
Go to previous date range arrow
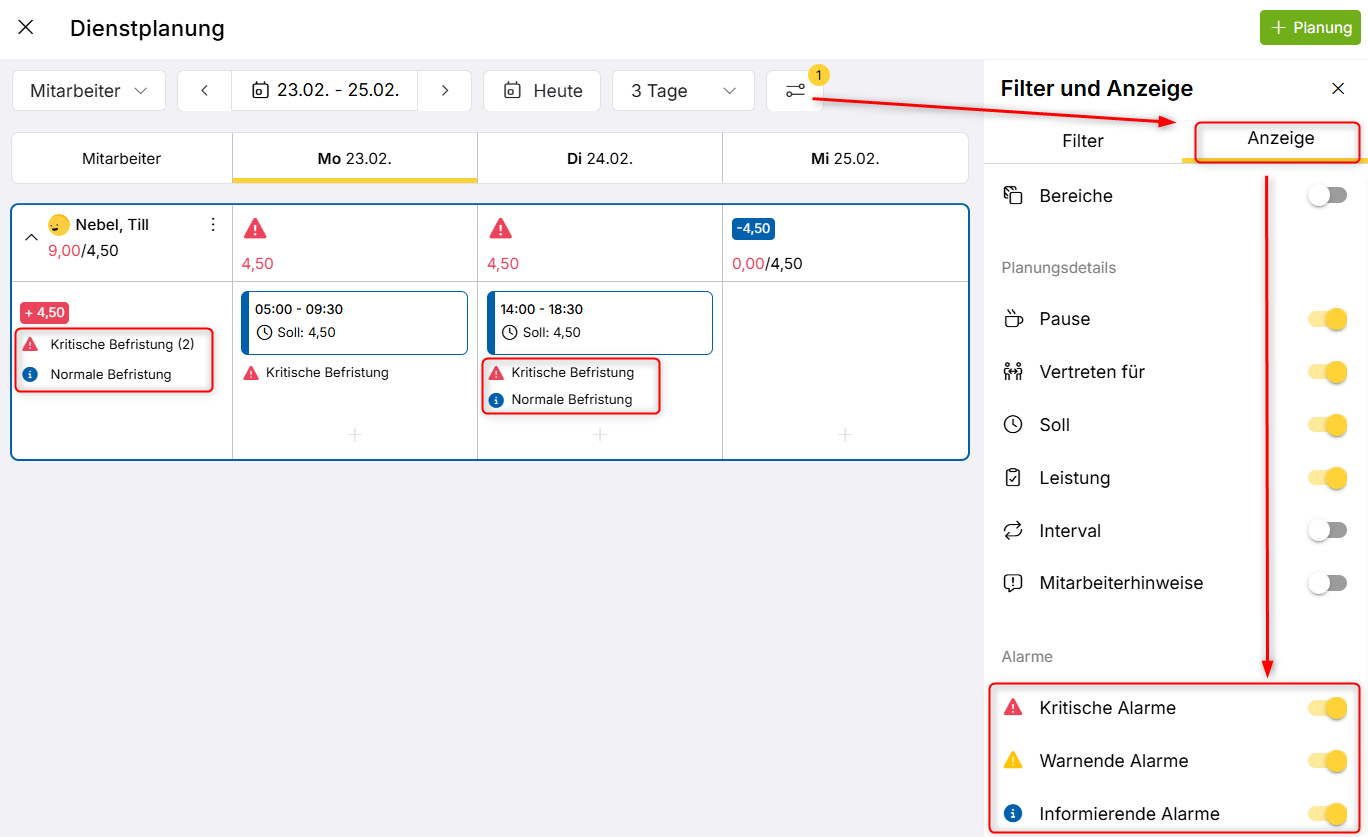click(x=204, y=91)
